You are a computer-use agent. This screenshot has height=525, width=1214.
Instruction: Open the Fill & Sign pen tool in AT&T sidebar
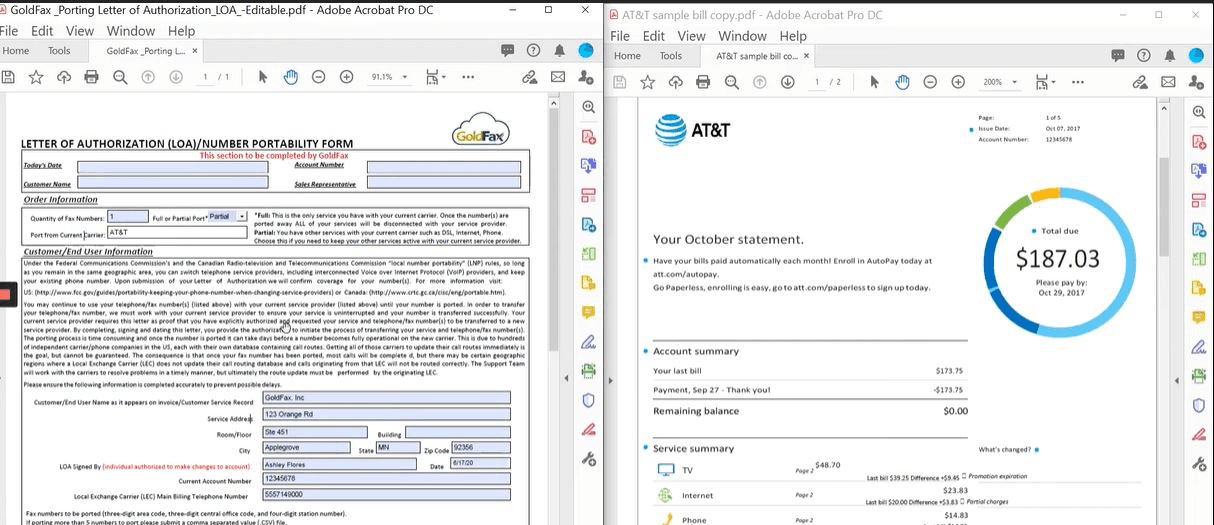(x=1198, y=348)
